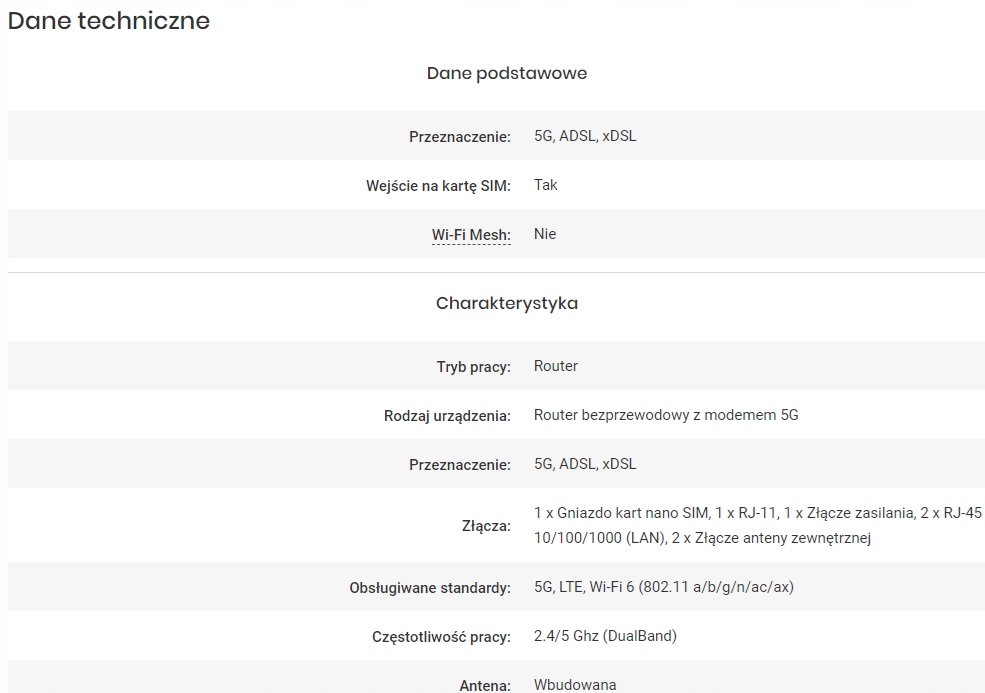Click the "Częstotliwość pracy" label

(441, 637)
